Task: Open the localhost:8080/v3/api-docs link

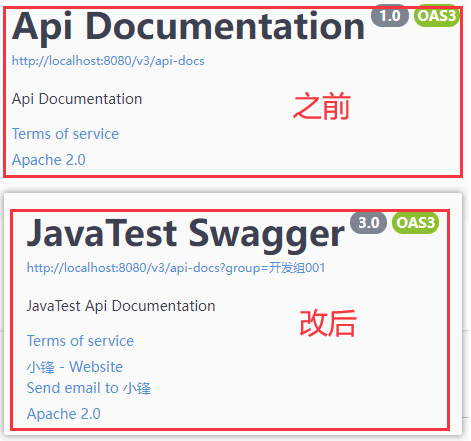Action: point(108,61)
